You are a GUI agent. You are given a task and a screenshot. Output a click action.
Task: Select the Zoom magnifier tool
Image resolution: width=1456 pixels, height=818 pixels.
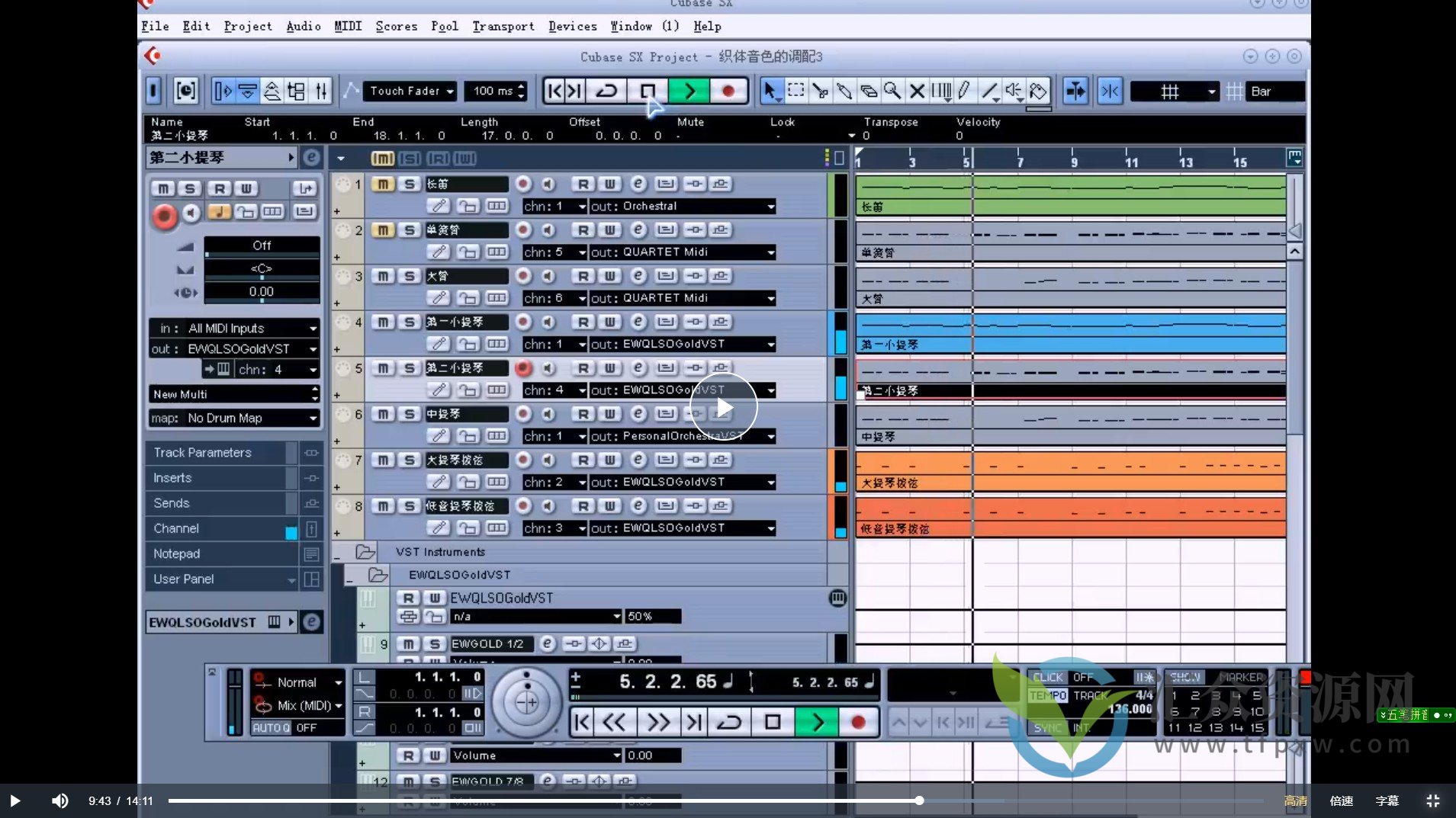pyautogui.click(x=892, y=91)
